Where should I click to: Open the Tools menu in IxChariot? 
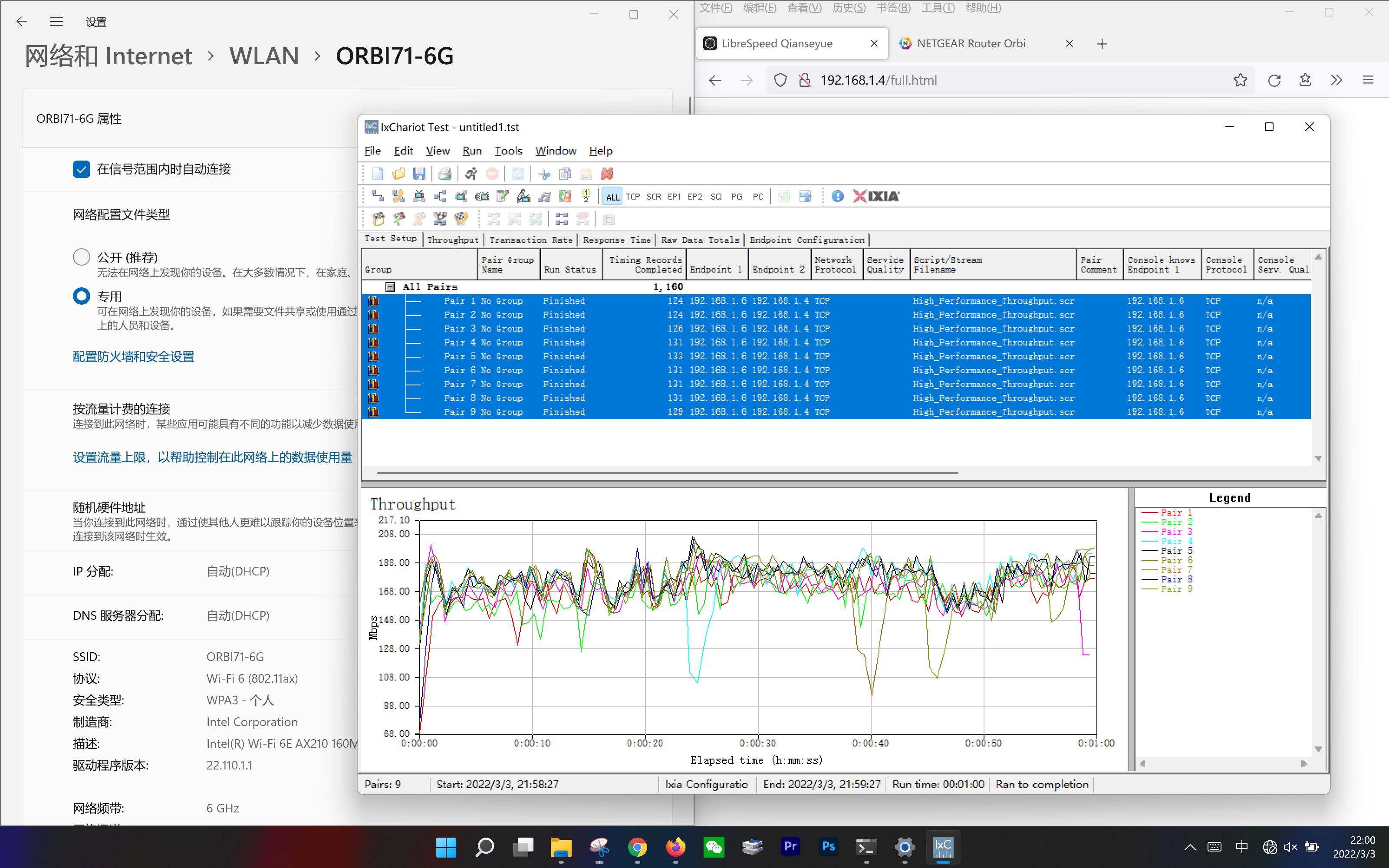tap(508, 151)
